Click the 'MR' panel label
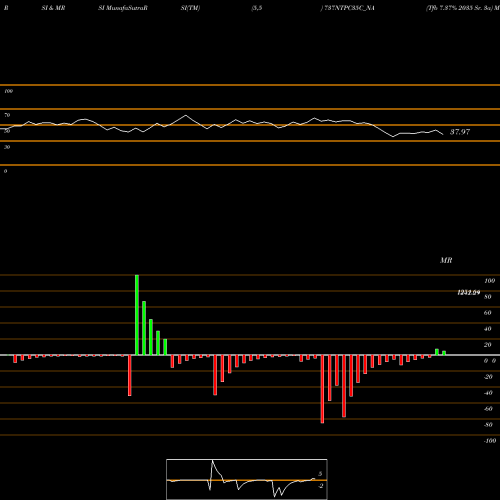The image size is (500, 500). [446, 260]
